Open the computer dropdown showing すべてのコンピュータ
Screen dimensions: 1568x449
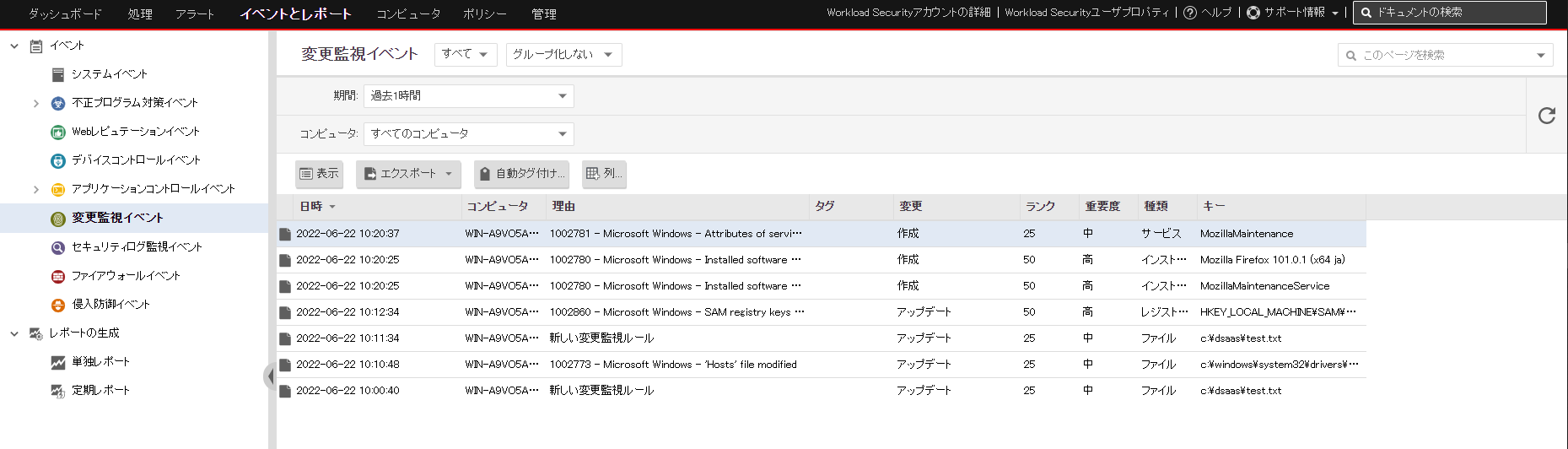pos(468,134)
